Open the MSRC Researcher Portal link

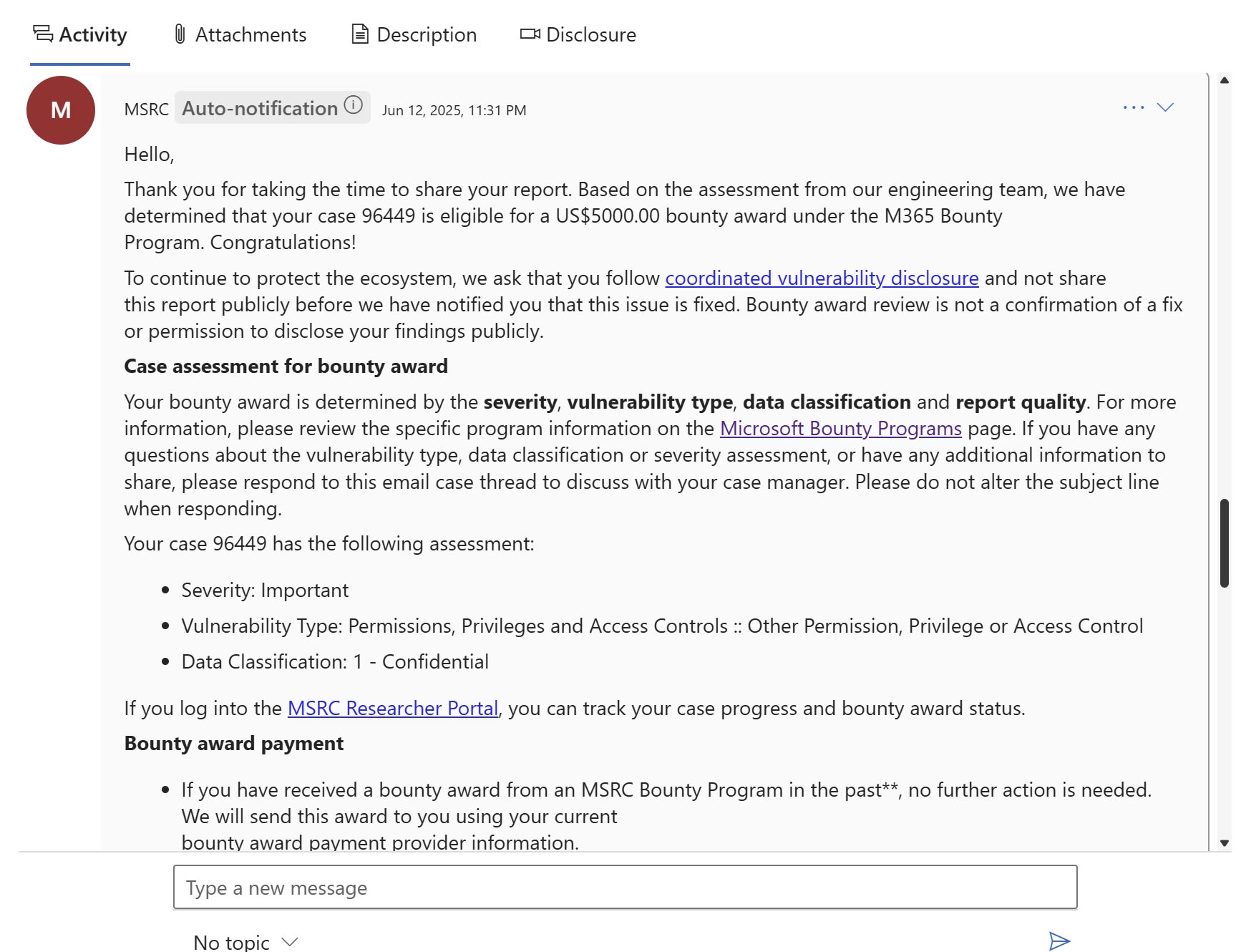393,708
